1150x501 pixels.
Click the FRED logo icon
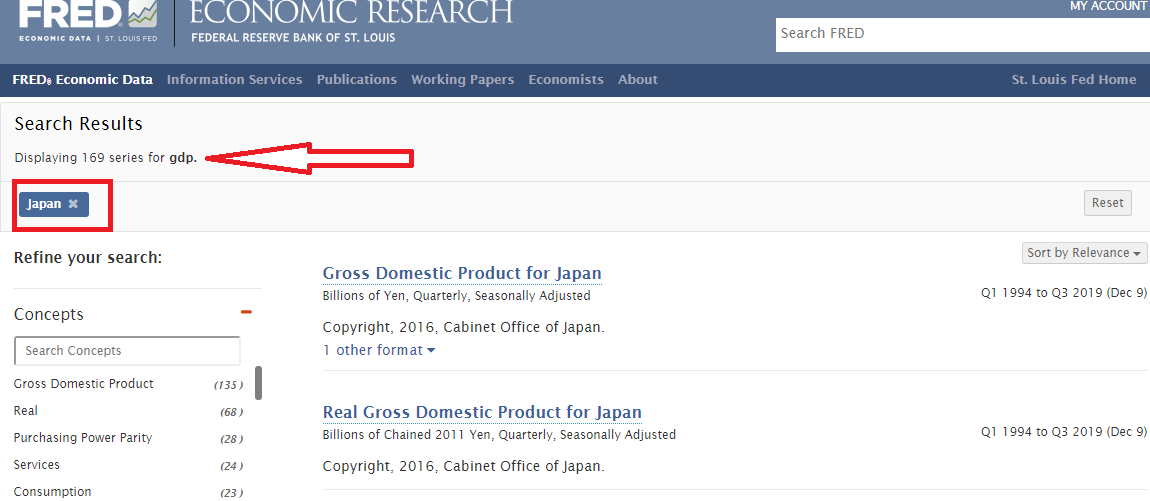point(86,20)
